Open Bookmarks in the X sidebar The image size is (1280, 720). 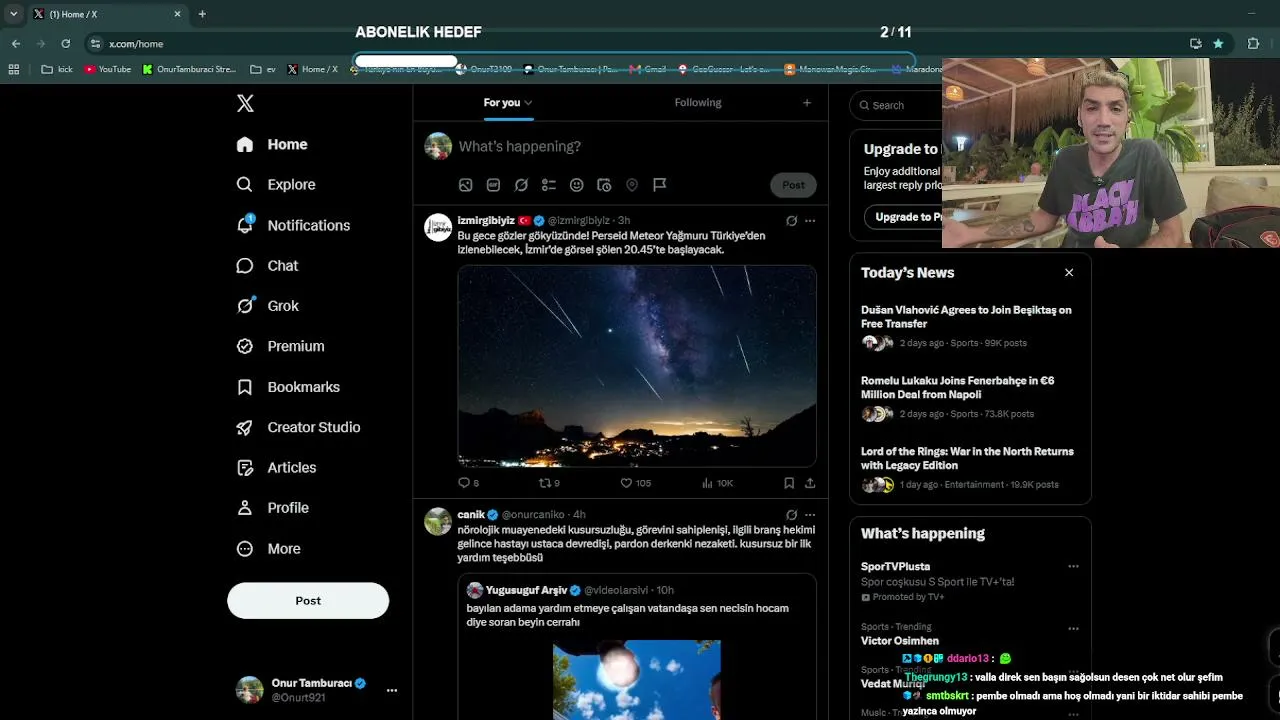tap(288, 387)
